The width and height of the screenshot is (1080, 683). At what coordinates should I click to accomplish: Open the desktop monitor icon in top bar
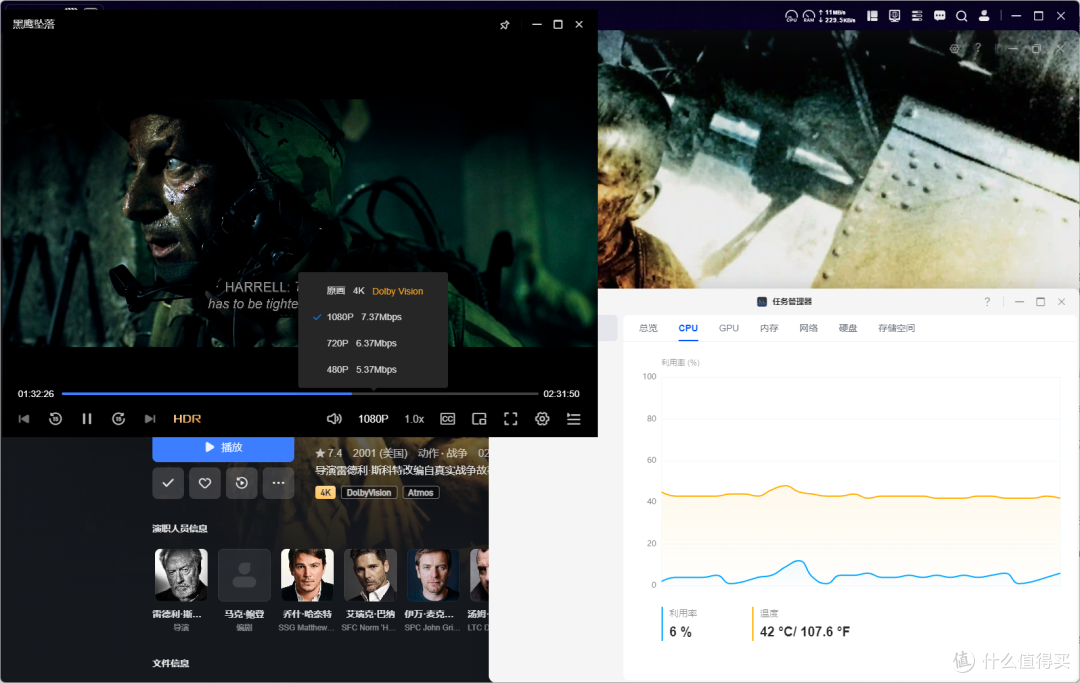click(895, 16)
